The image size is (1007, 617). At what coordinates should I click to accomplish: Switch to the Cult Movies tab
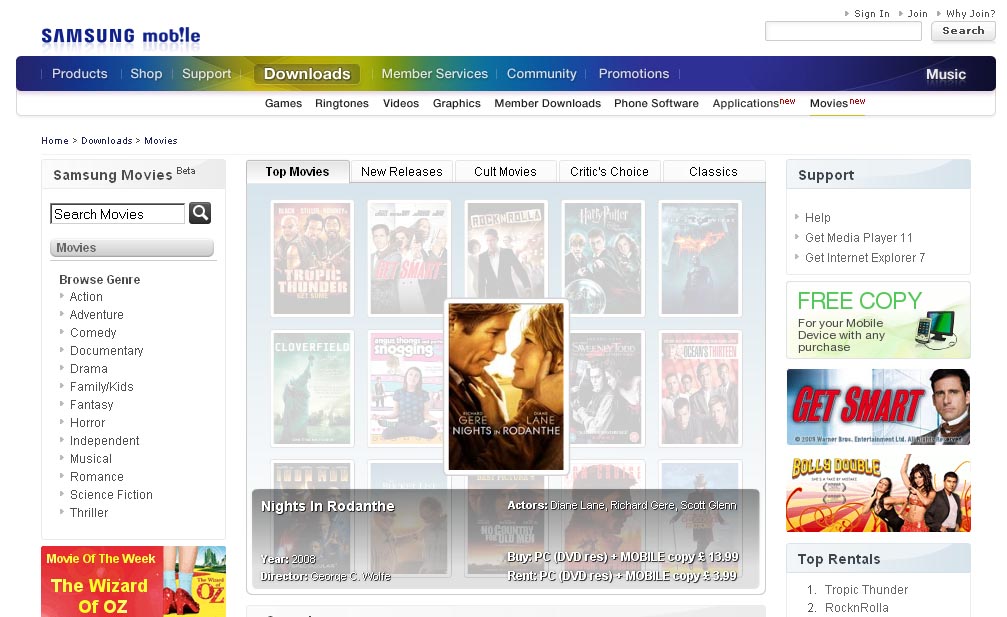(505, 172)
